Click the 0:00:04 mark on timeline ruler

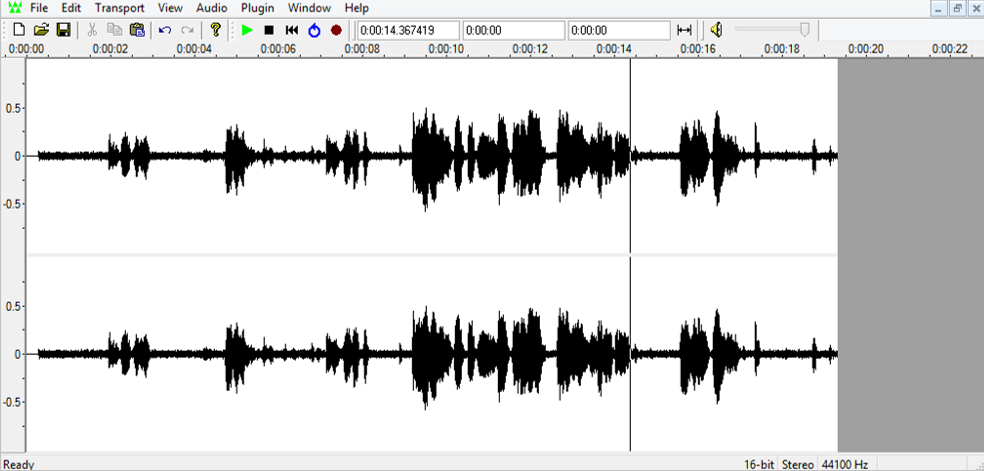click(x=194, y=49)
